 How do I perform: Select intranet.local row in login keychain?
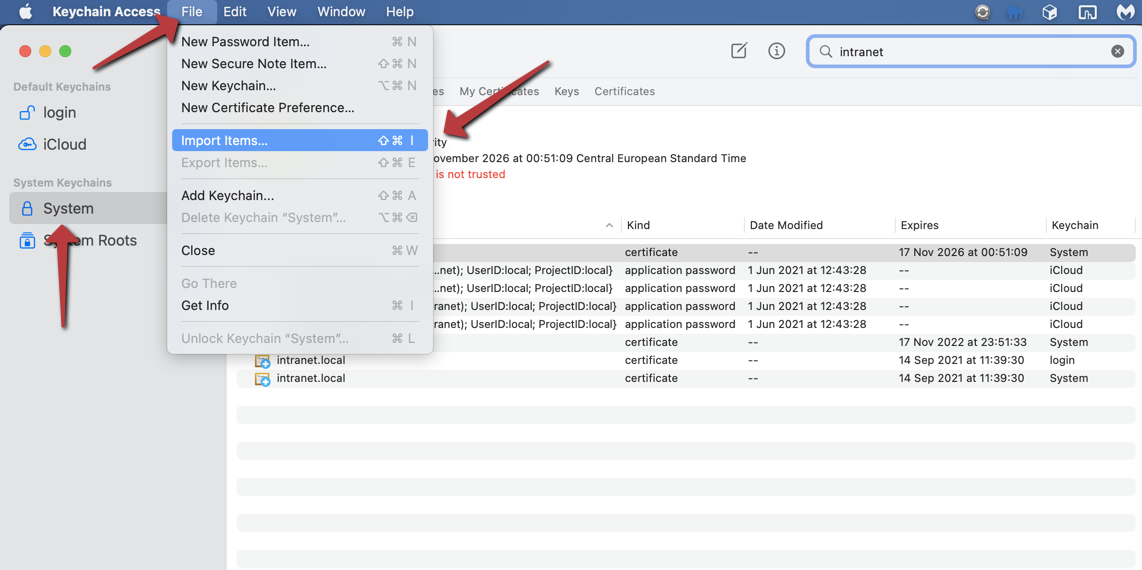[686, 360]
